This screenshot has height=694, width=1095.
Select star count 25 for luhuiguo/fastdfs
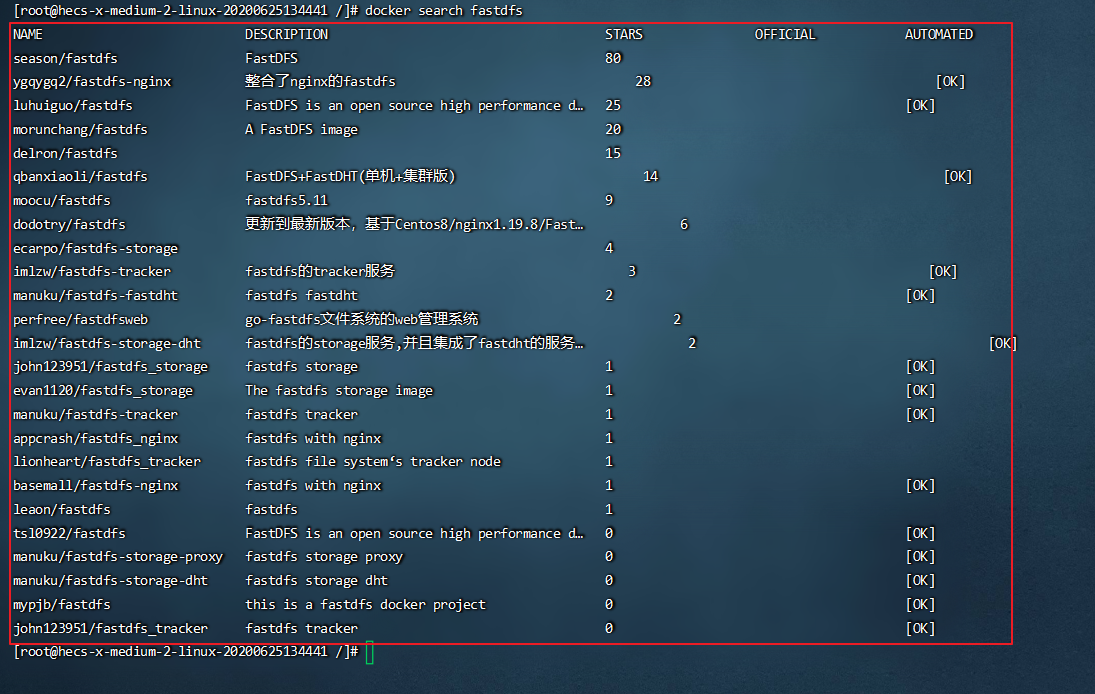pos(613,105)
